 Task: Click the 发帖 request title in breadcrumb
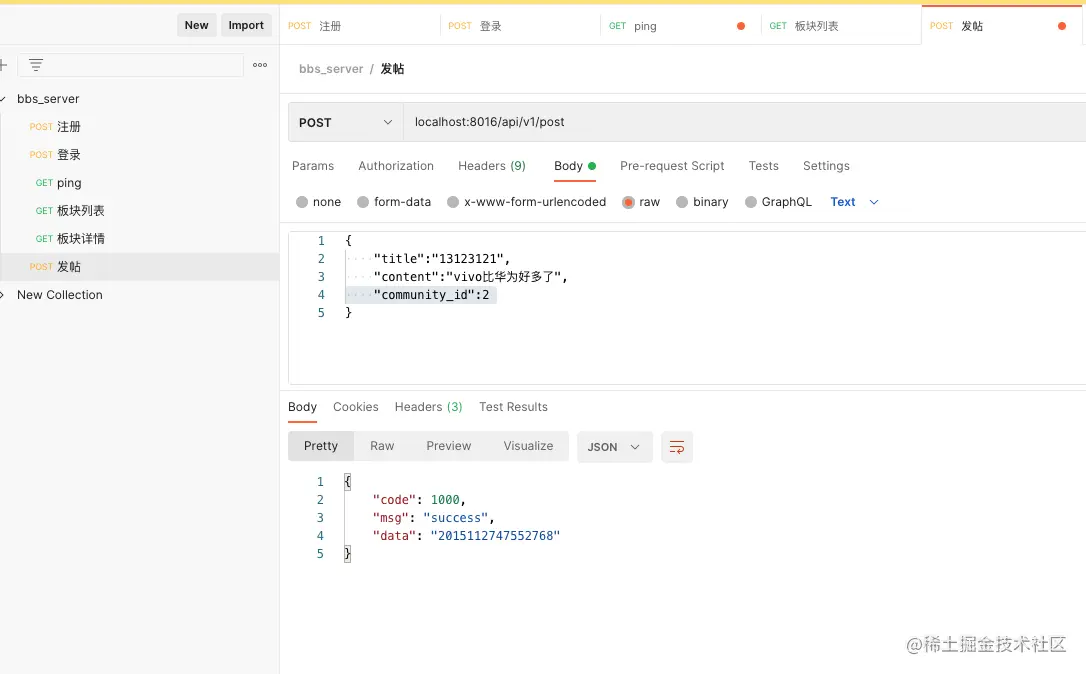(x=392, y=69)
